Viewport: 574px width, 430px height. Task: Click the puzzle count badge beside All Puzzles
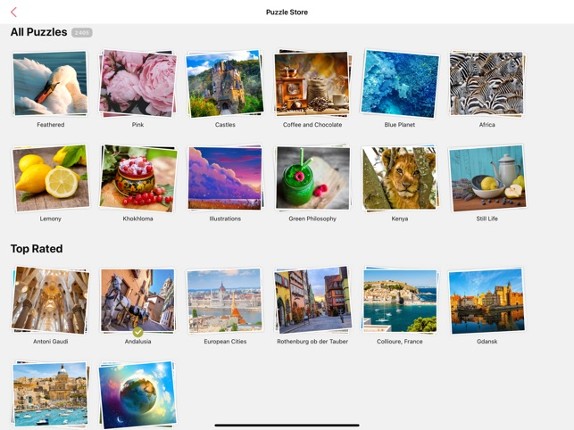pyautogui.click(x=82, y=33)
